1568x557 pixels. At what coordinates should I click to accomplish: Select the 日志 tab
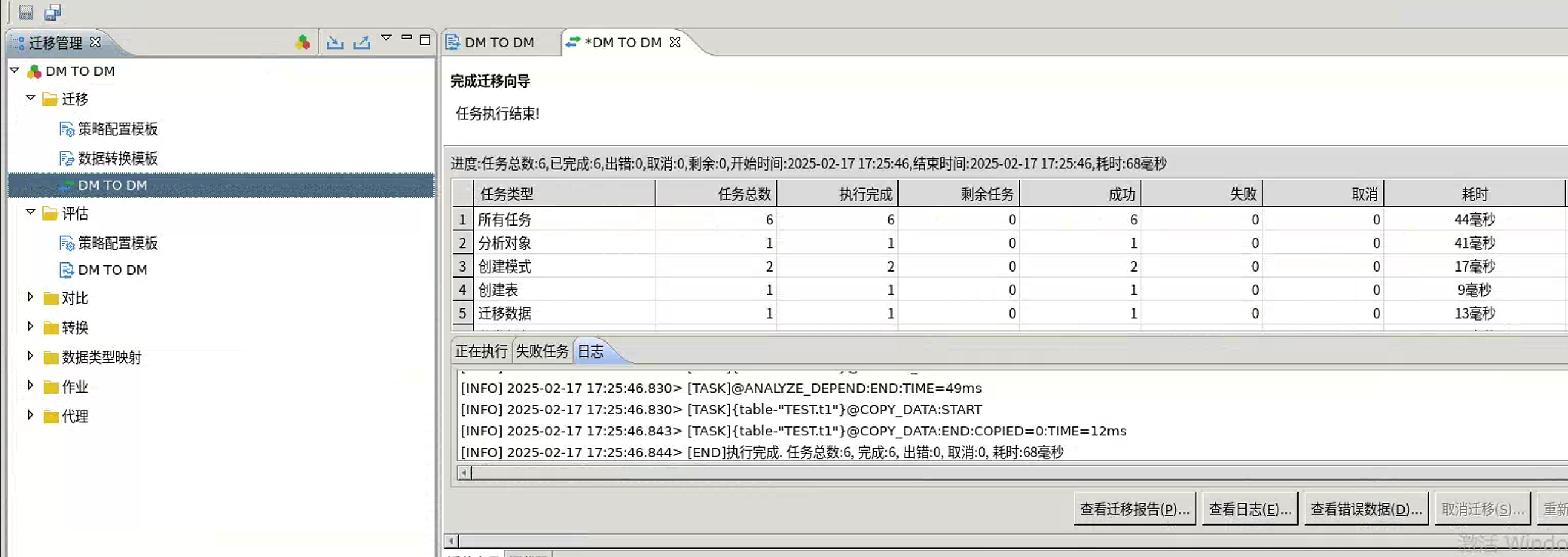pyautogui.click(x=591, y=351)
